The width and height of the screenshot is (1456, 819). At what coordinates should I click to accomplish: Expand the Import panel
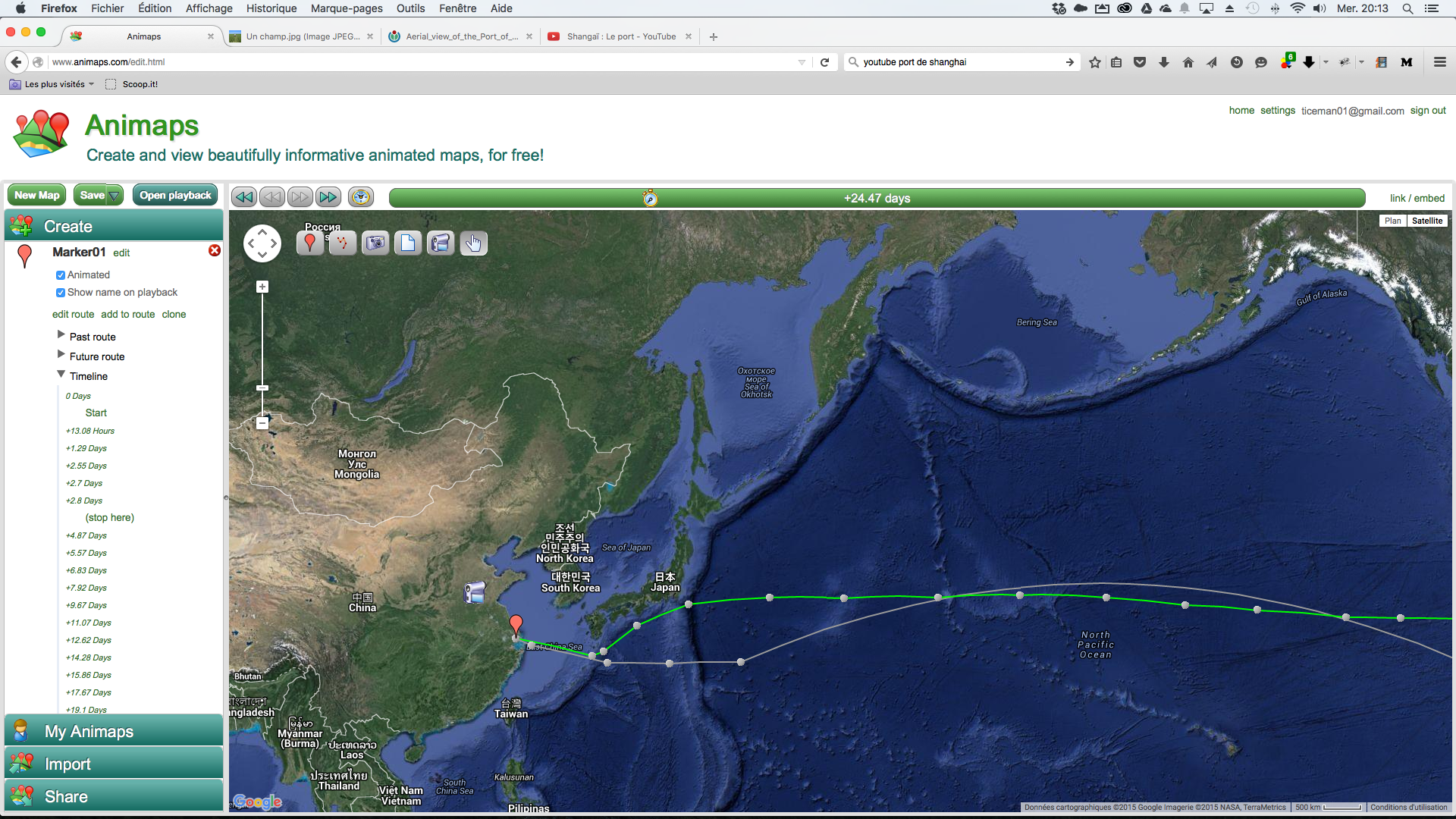coord(114,764)
